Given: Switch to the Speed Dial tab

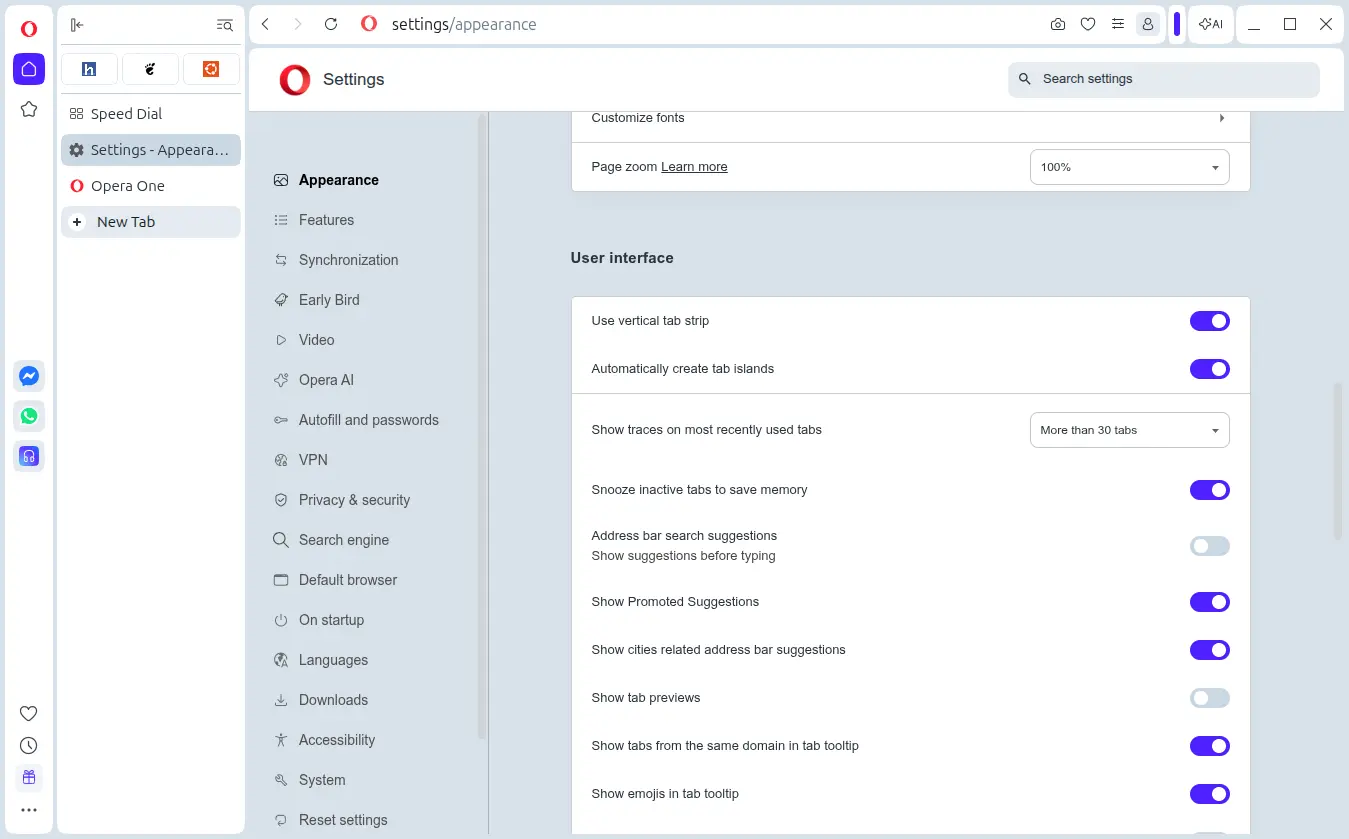Looking at the screenshot, I should (x=151, y=114).
